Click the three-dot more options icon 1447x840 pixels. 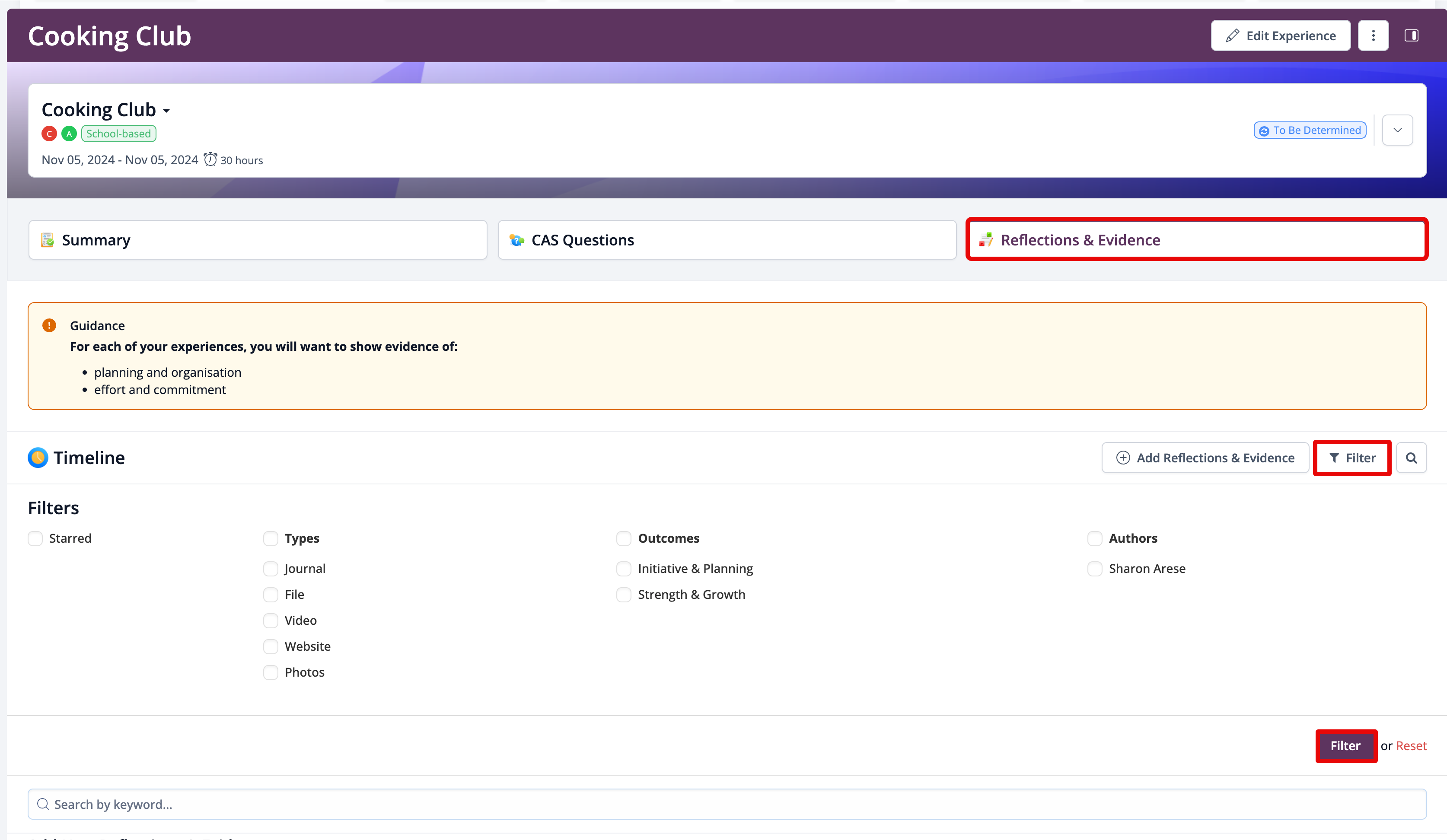(x=1373, y=35)
